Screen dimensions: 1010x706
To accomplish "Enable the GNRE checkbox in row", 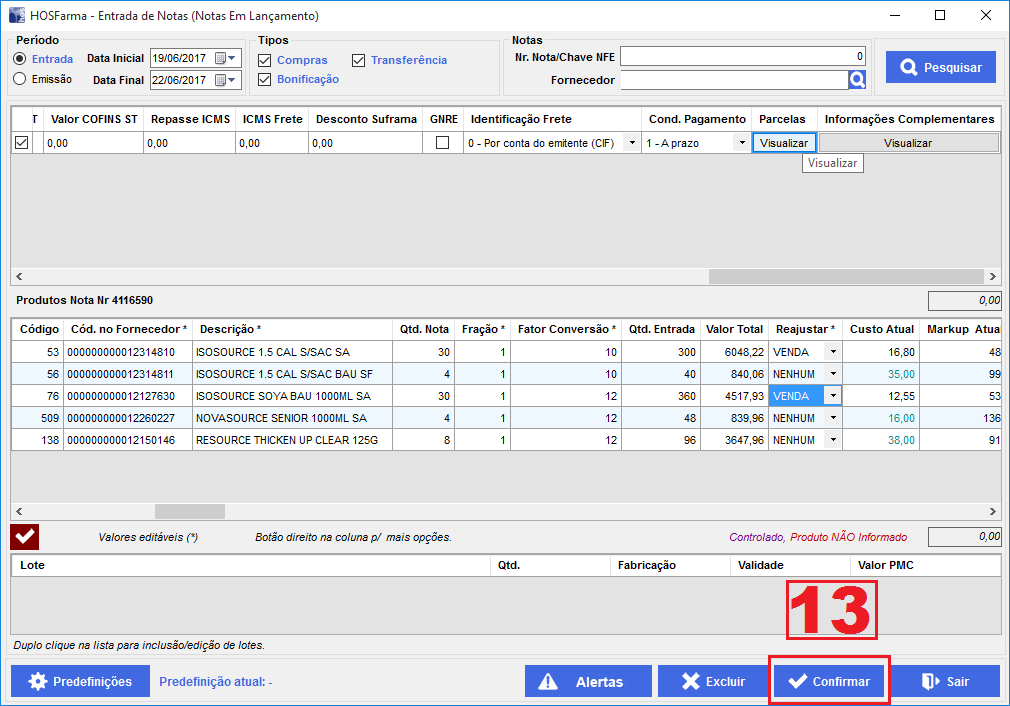I will [442, 143].
